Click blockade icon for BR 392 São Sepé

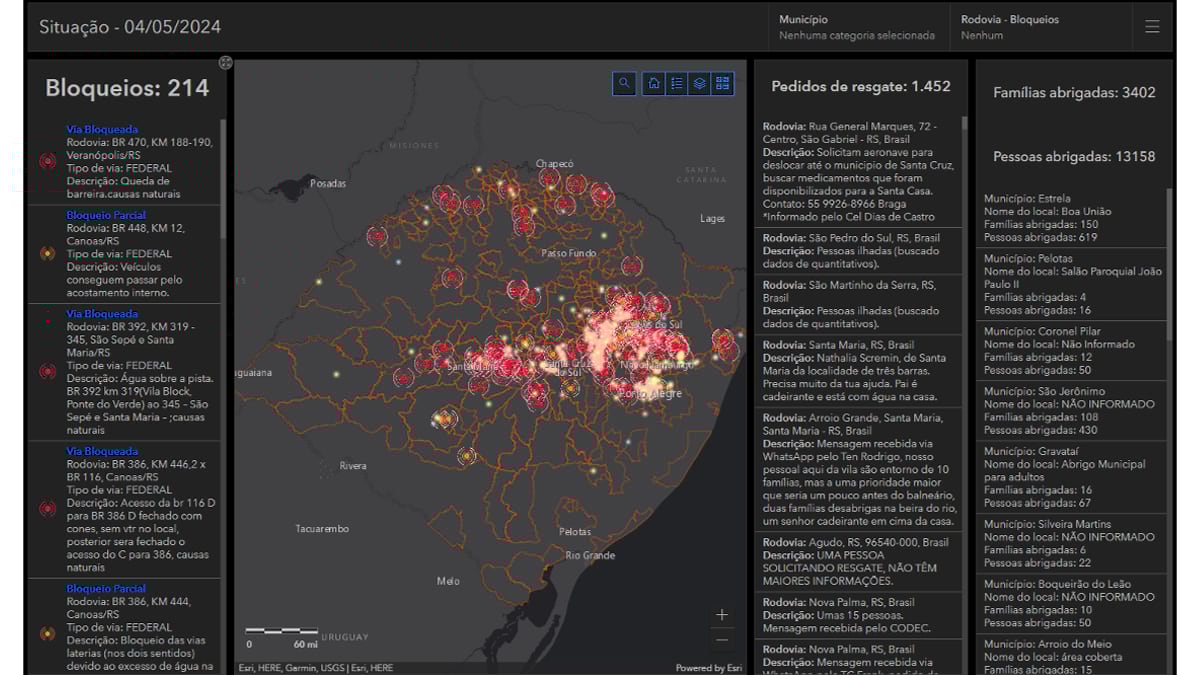46,372
